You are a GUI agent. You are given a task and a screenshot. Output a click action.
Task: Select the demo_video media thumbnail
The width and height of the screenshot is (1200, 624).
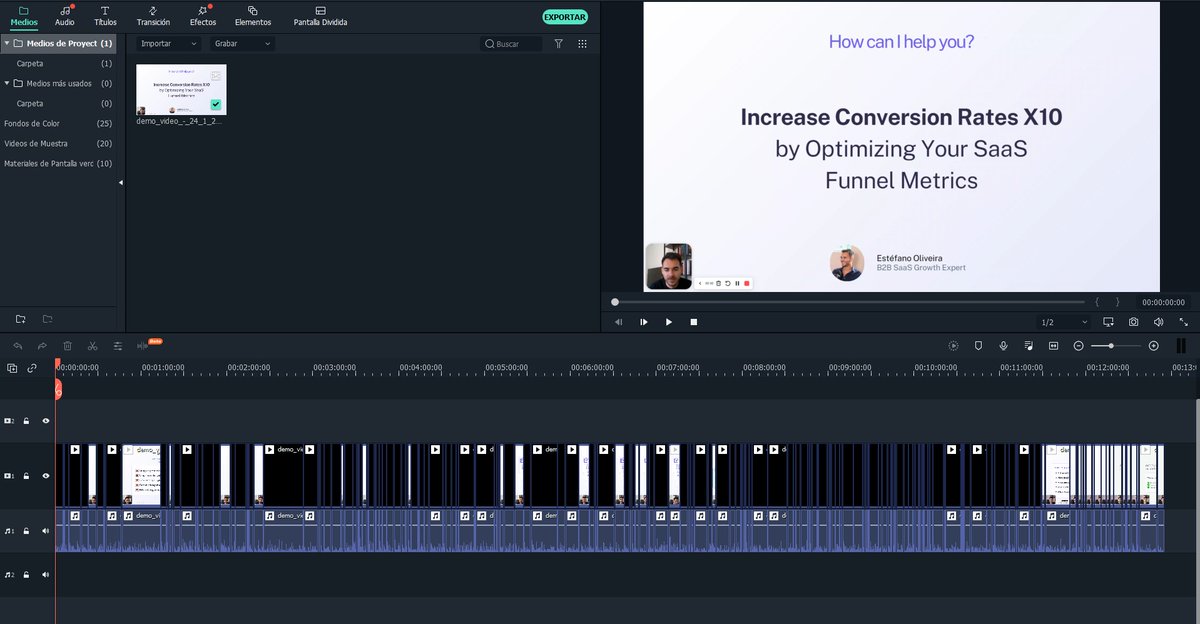tap(181, 90)
